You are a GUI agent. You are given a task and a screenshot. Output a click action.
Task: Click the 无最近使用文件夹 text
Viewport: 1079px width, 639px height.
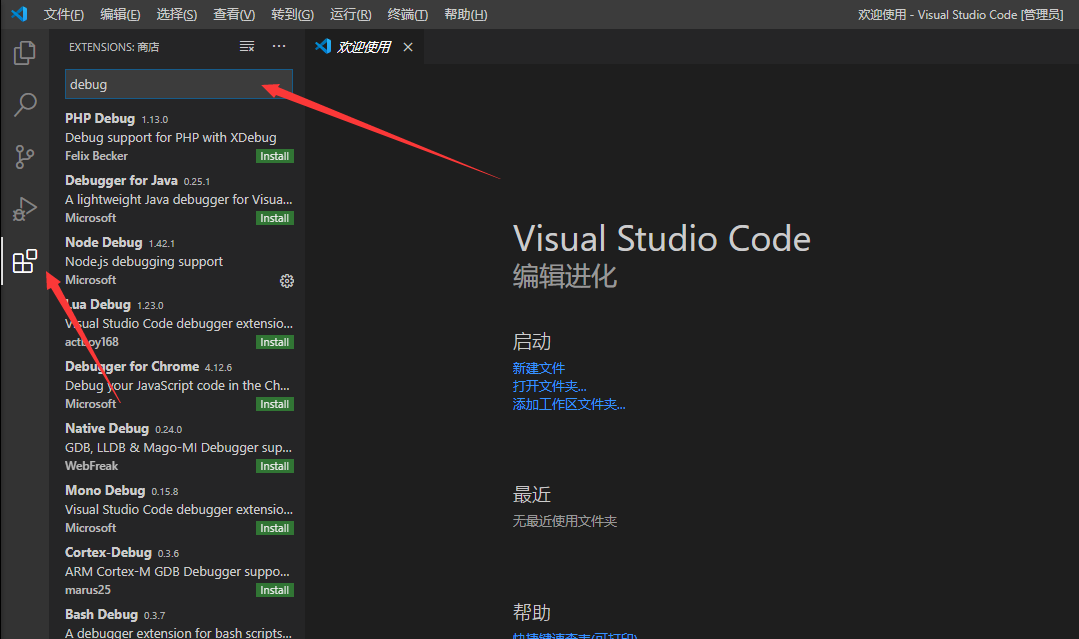click(564, 521)
